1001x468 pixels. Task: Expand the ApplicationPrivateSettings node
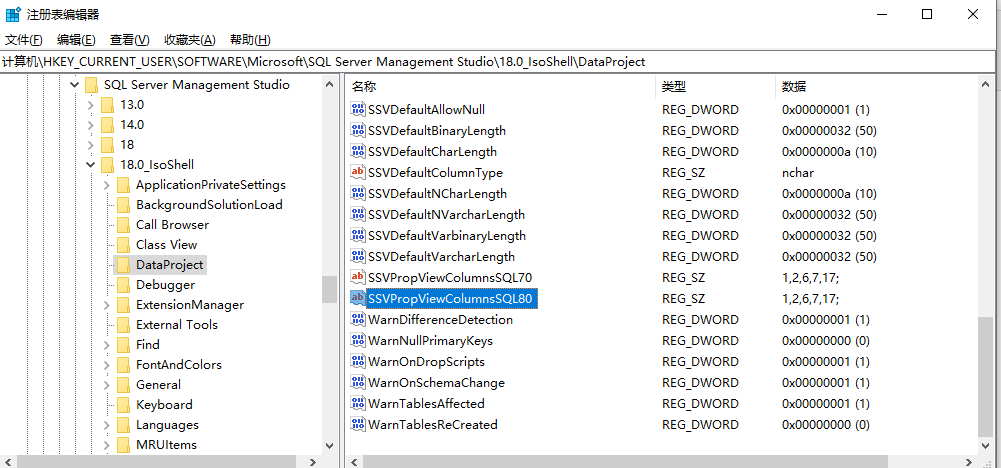coord(107,185)
